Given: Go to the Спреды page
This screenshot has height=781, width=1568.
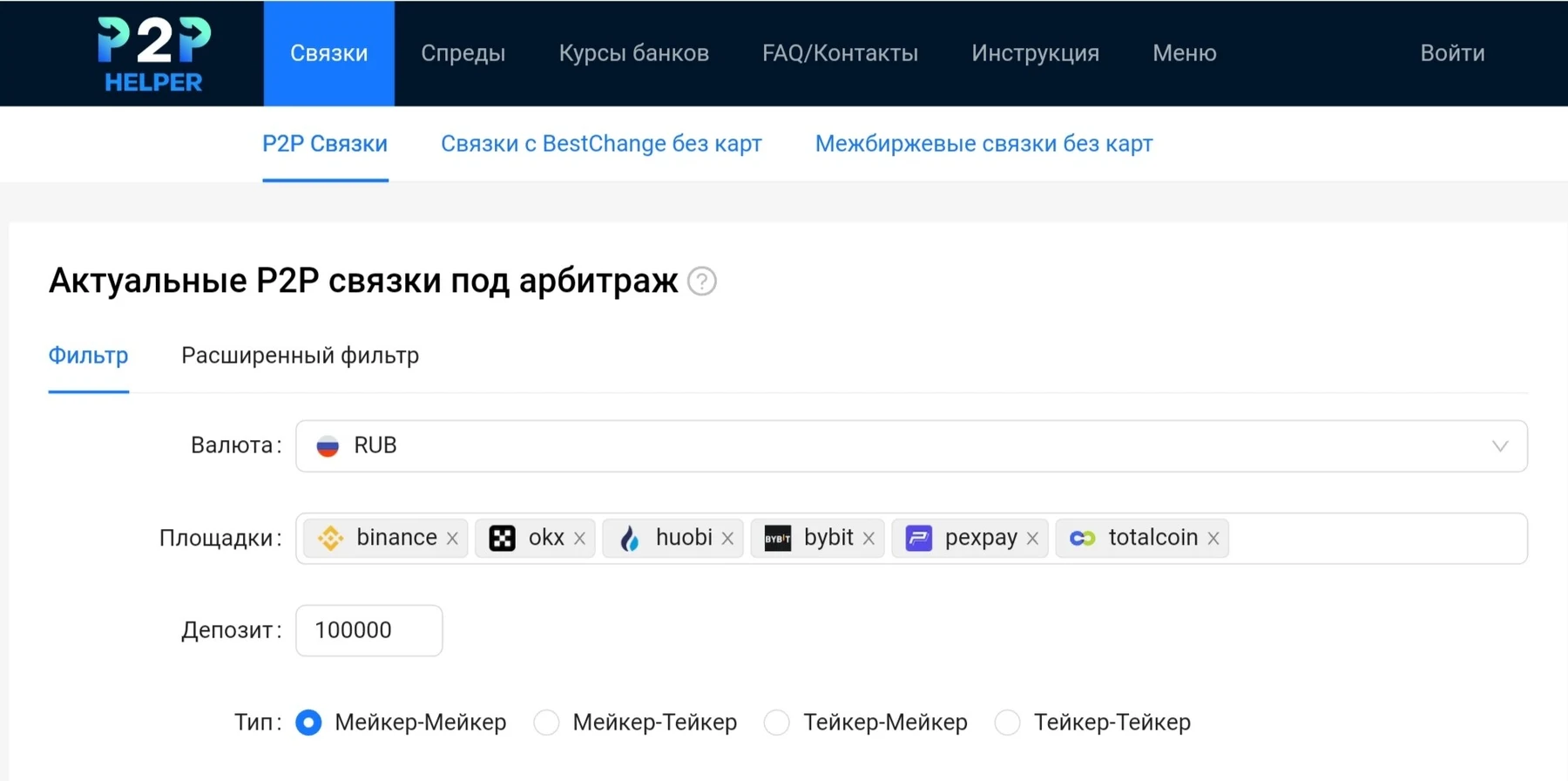Looking at the screenshot, I should (463, 53).
